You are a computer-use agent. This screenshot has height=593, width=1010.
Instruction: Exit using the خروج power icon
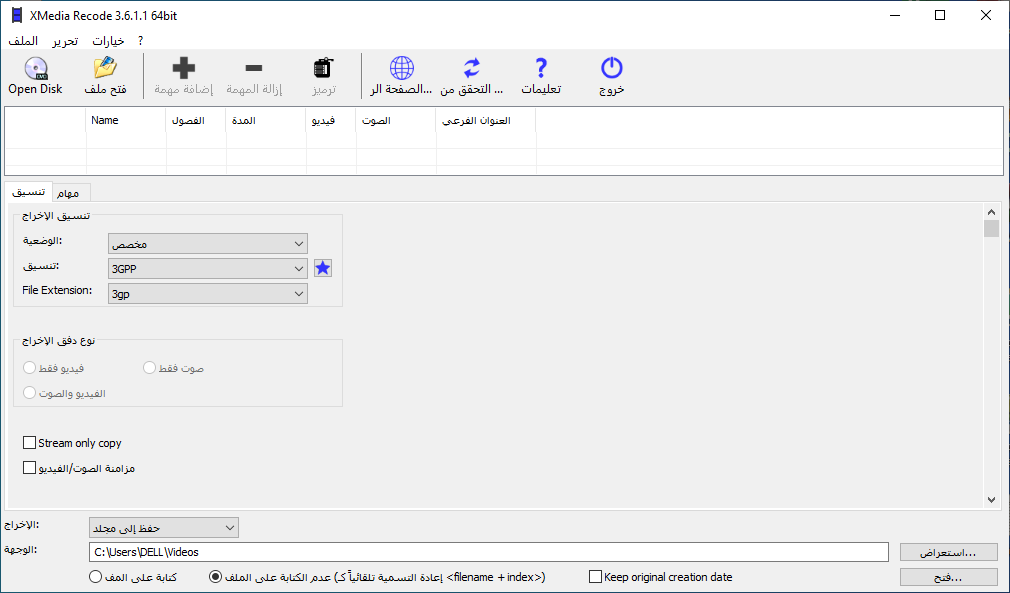[x=612, y=68]
